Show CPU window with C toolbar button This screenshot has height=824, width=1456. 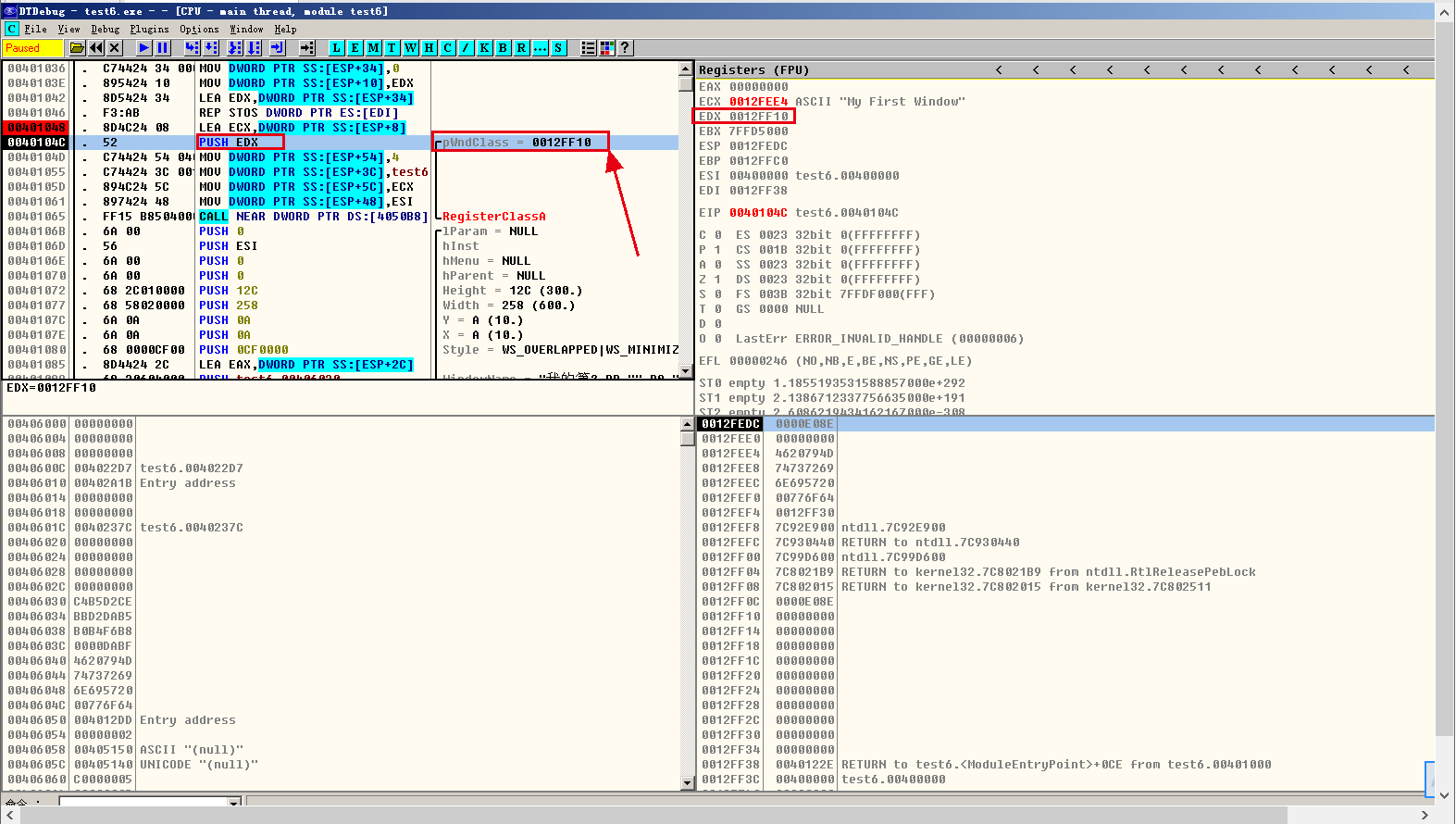(x=448, y=48)
